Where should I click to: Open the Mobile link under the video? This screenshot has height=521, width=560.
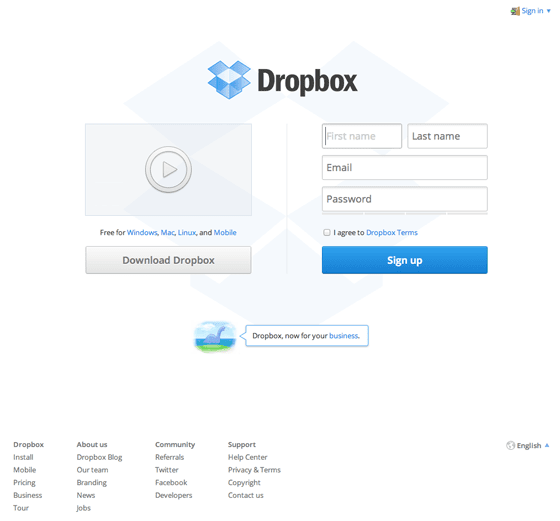(225, 232)
